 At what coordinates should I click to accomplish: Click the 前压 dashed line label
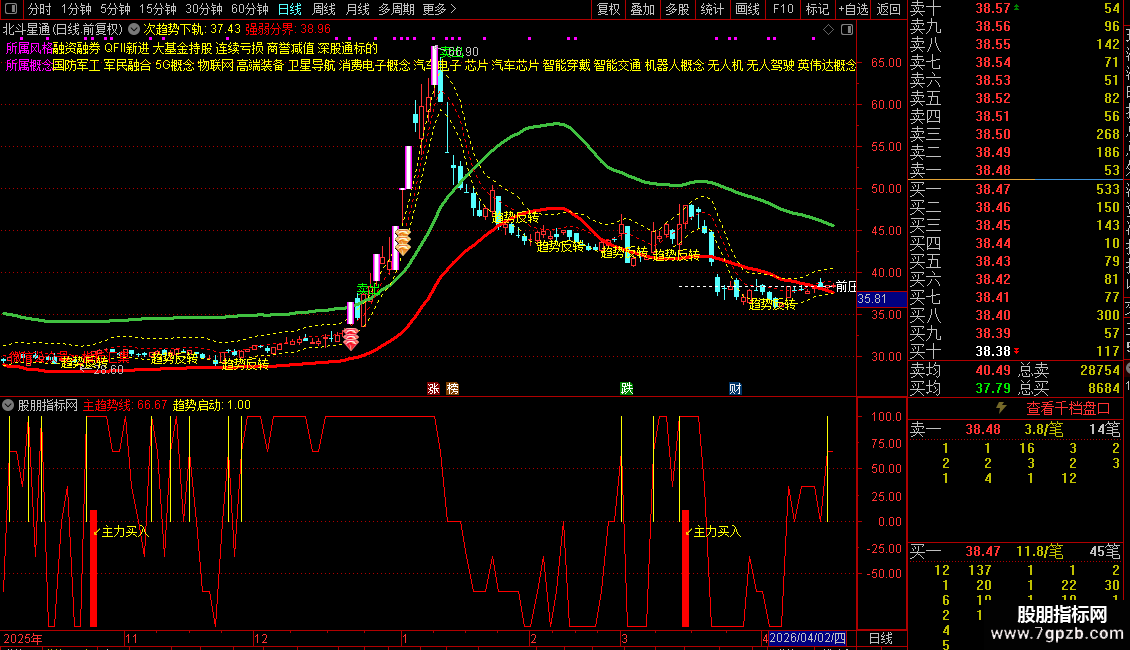846,286
